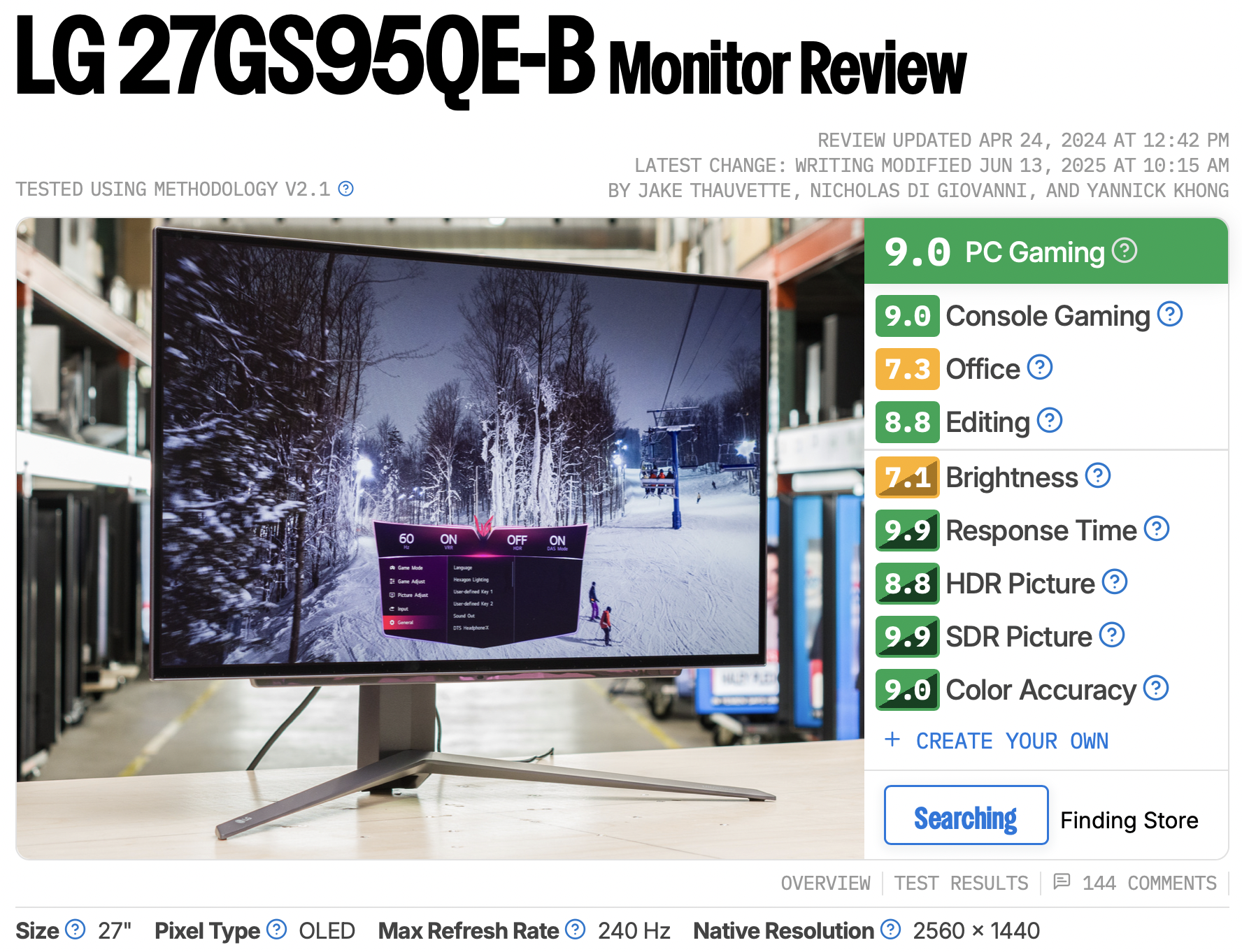Click help icon beside Methodology v2.1
The width and height of the screenshot is (1242, 952).
tap(345, 189)
